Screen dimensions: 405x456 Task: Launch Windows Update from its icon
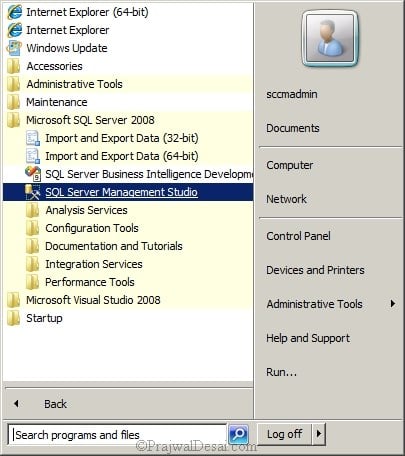(x=14, y=48)
